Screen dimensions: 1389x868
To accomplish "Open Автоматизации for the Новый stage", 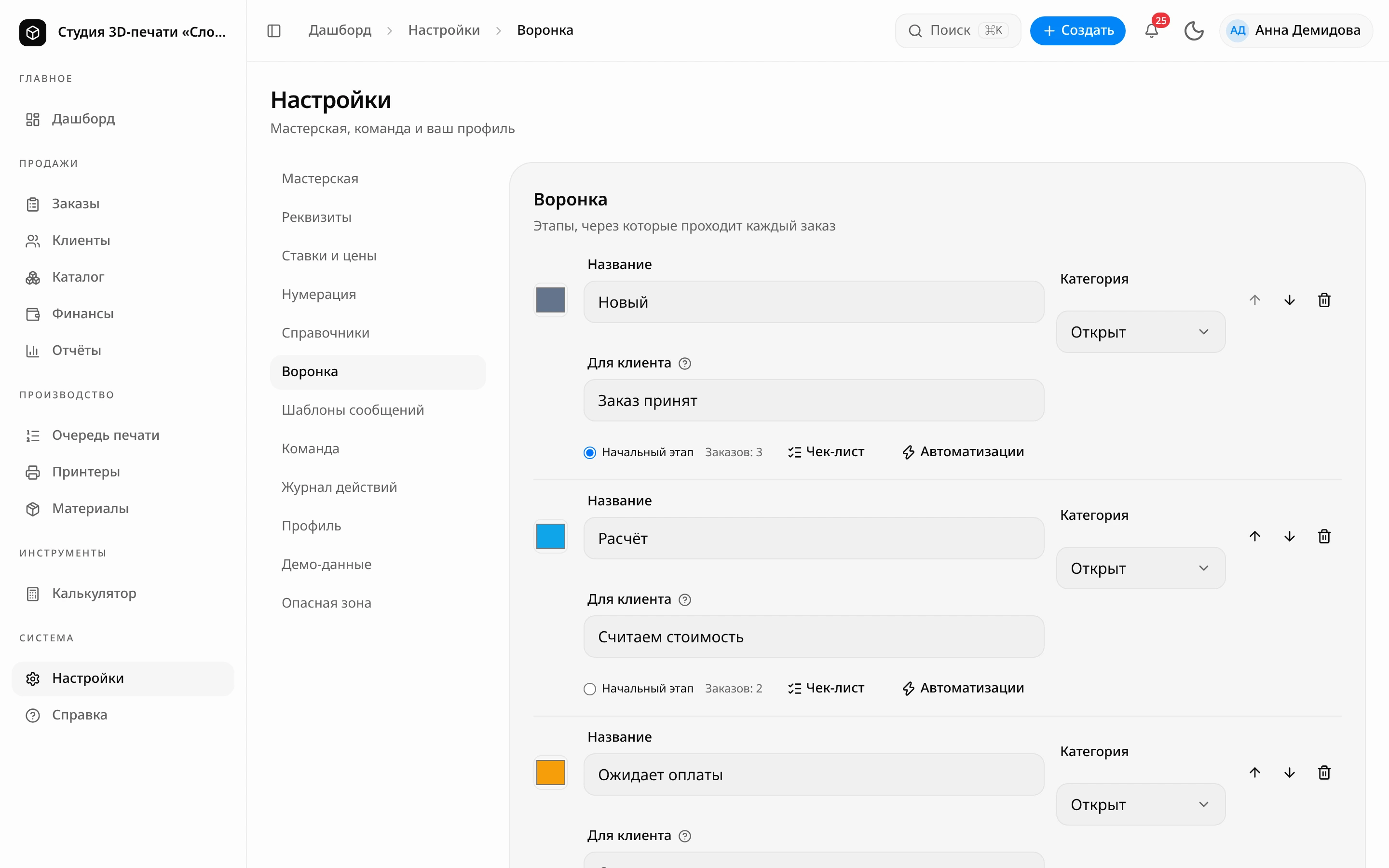I will 963,452.
